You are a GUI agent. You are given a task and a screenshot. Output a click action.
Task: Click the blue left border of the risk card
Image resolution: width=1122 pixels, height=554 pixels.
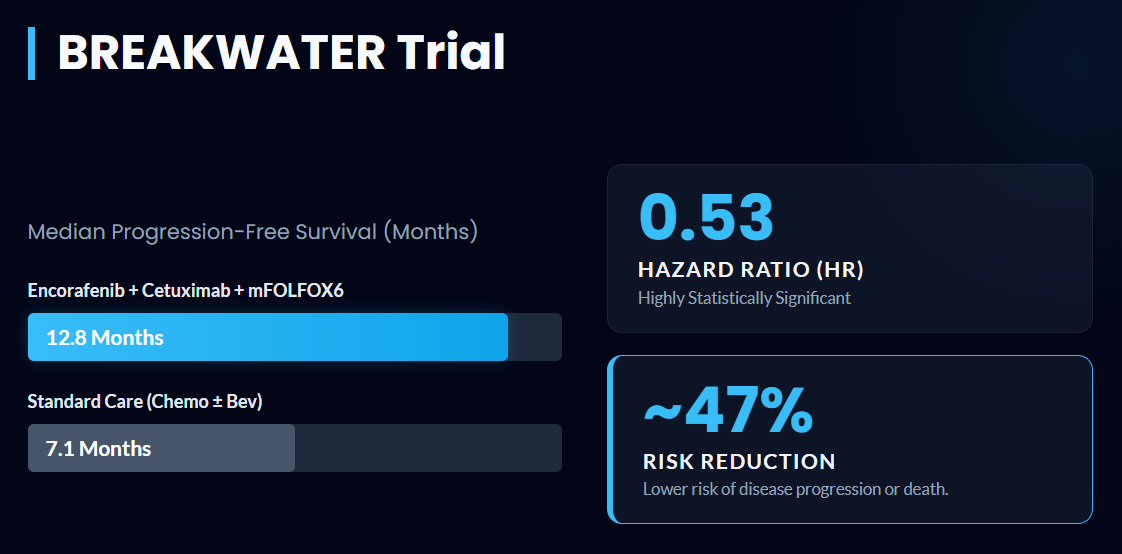point(610,439)
